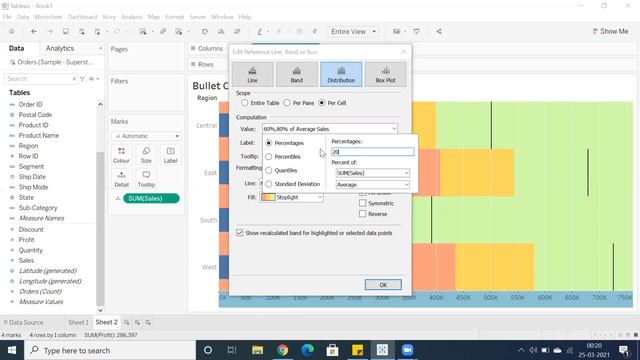Click the Label card in Marks

coord(170,156)
